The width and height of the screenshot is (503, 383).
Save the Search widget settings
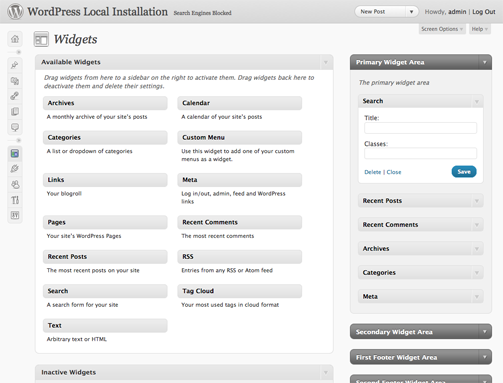464,172
